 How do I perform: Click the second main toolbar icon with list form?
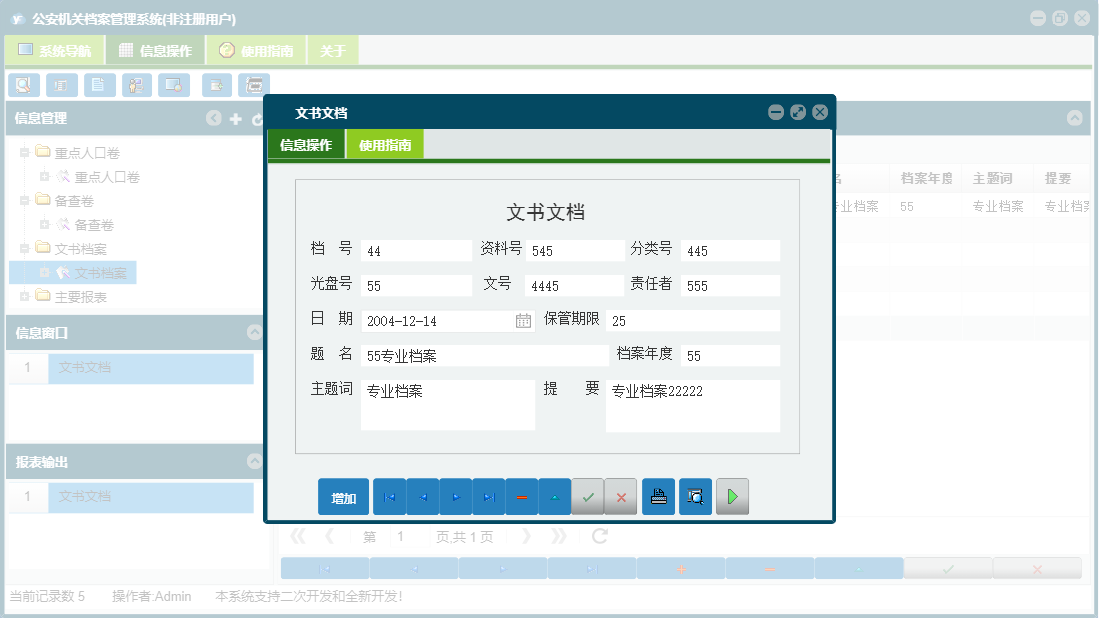pos(62,85)
